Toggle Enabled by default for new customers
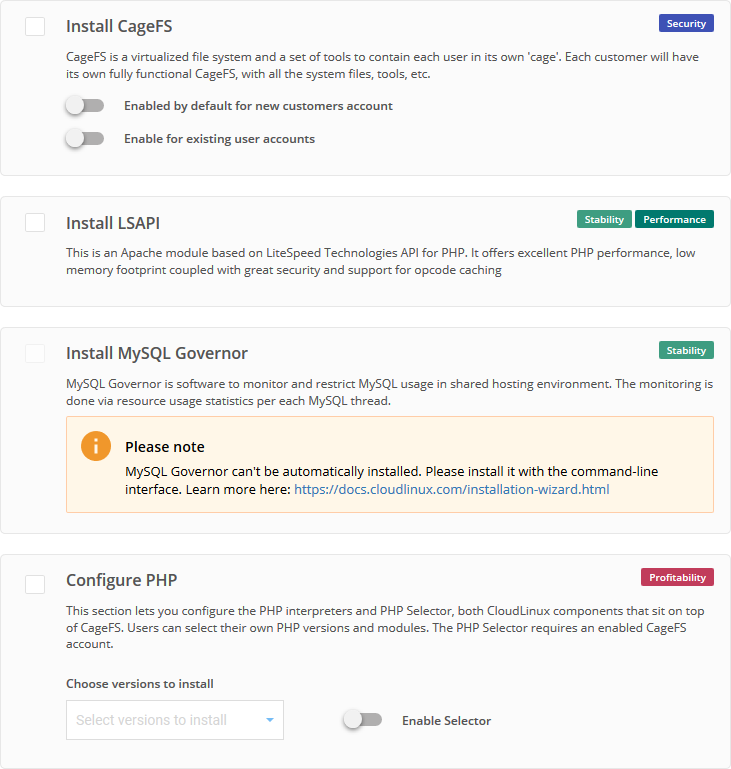This screenshot has width=731, height=769. click(84, 106)
